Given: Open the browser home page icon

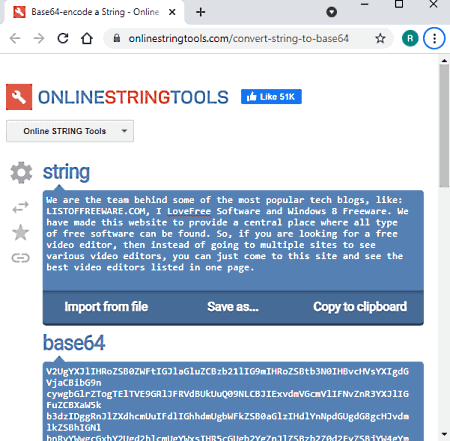Looking at the screenshot, I should [87, 39].
